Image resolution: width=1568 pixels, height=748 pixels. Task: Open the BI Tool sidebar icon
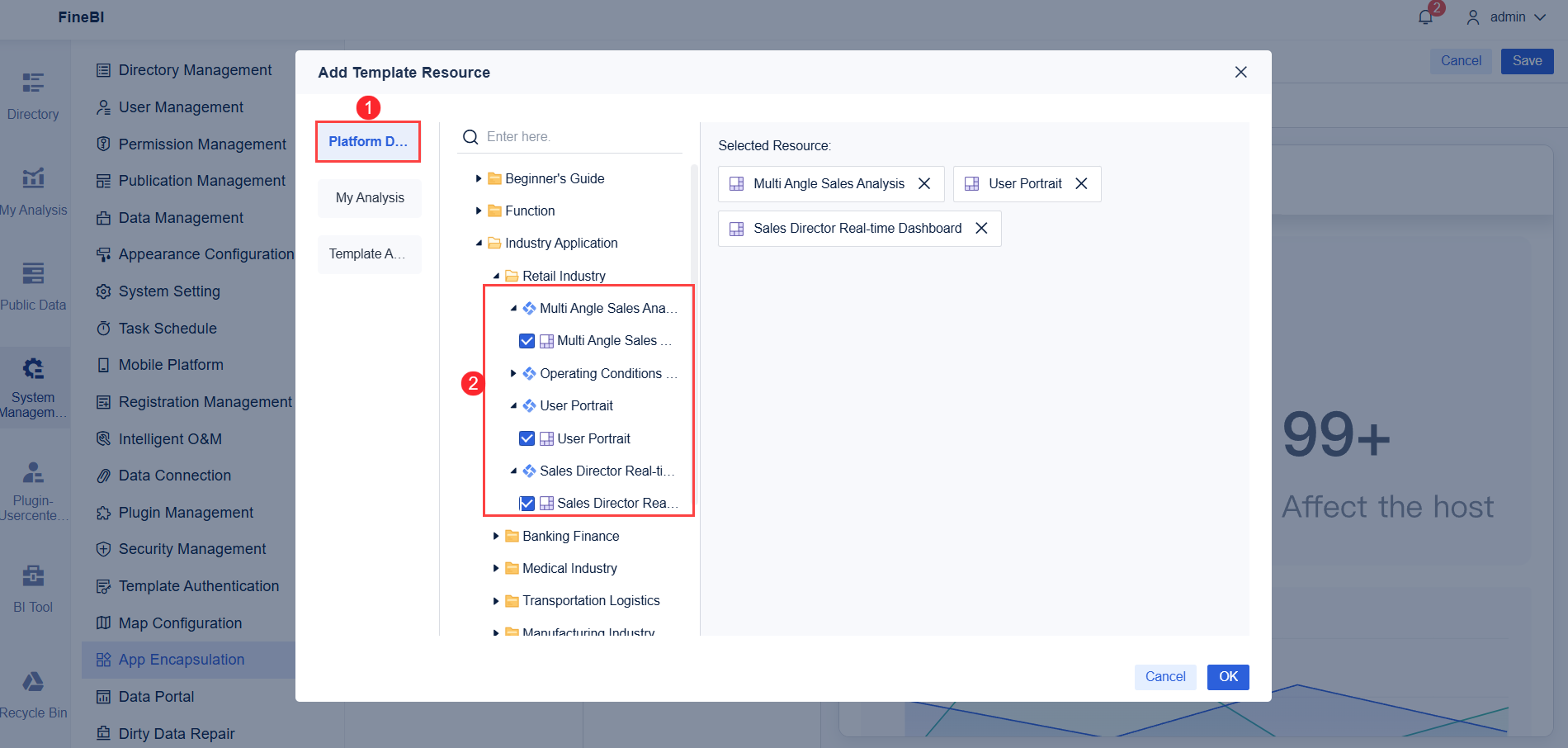(x=33, y=575)
